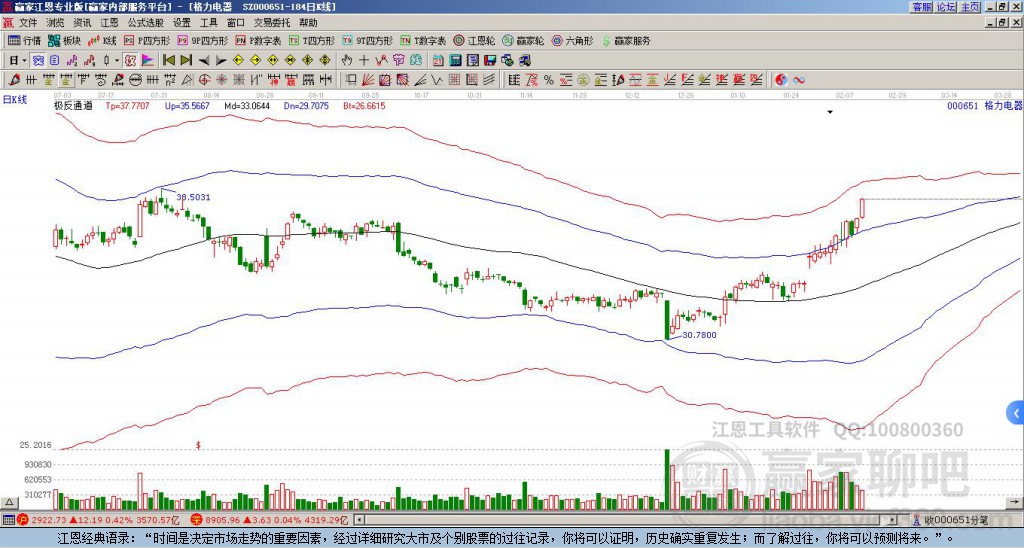Click the percent sign tool icon
The width and height of the screenshot is (1024, 548).
(x=549, y=80)
